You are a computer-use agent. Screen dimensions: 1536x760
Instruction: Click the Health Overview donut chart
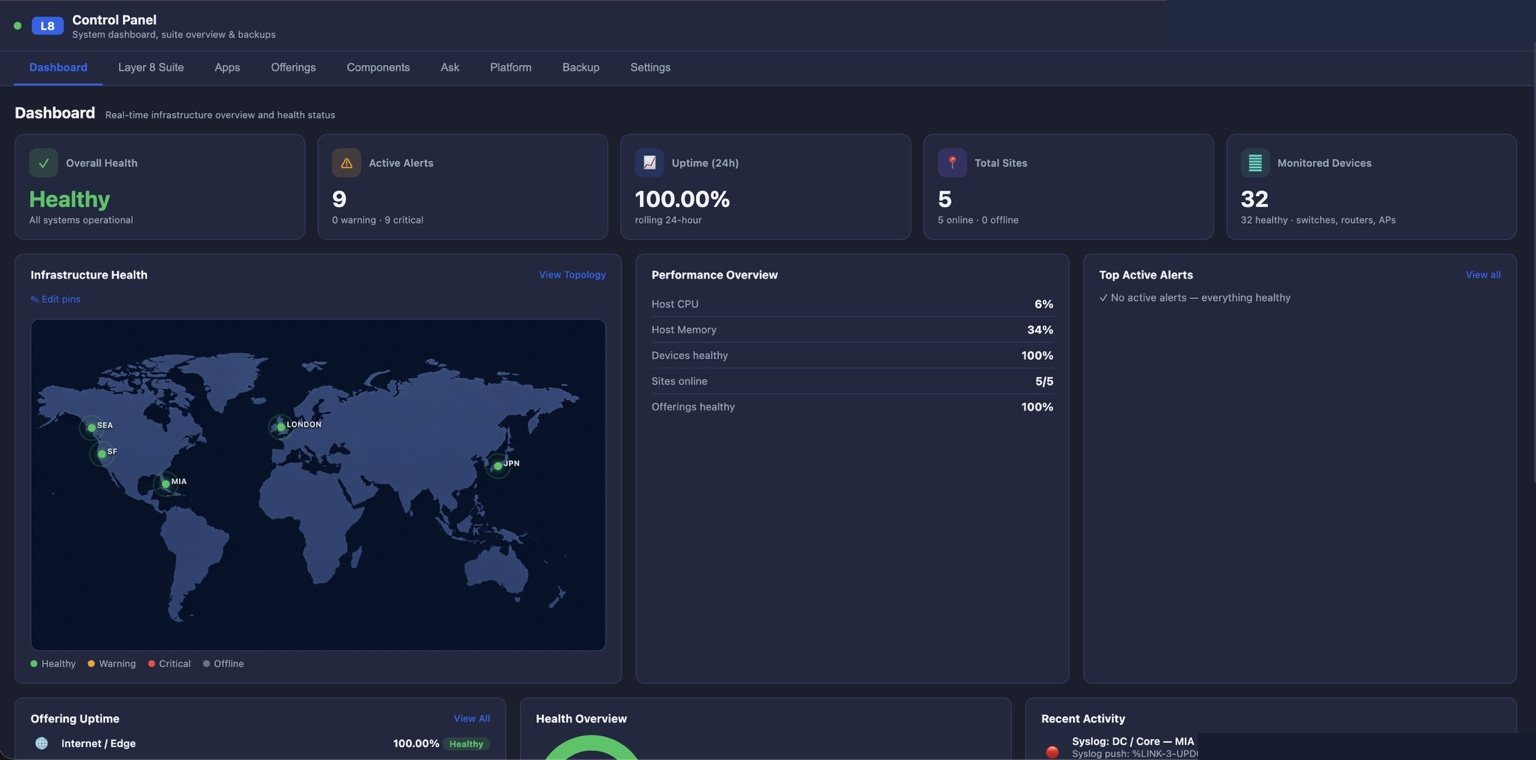[x=590, y=748]
